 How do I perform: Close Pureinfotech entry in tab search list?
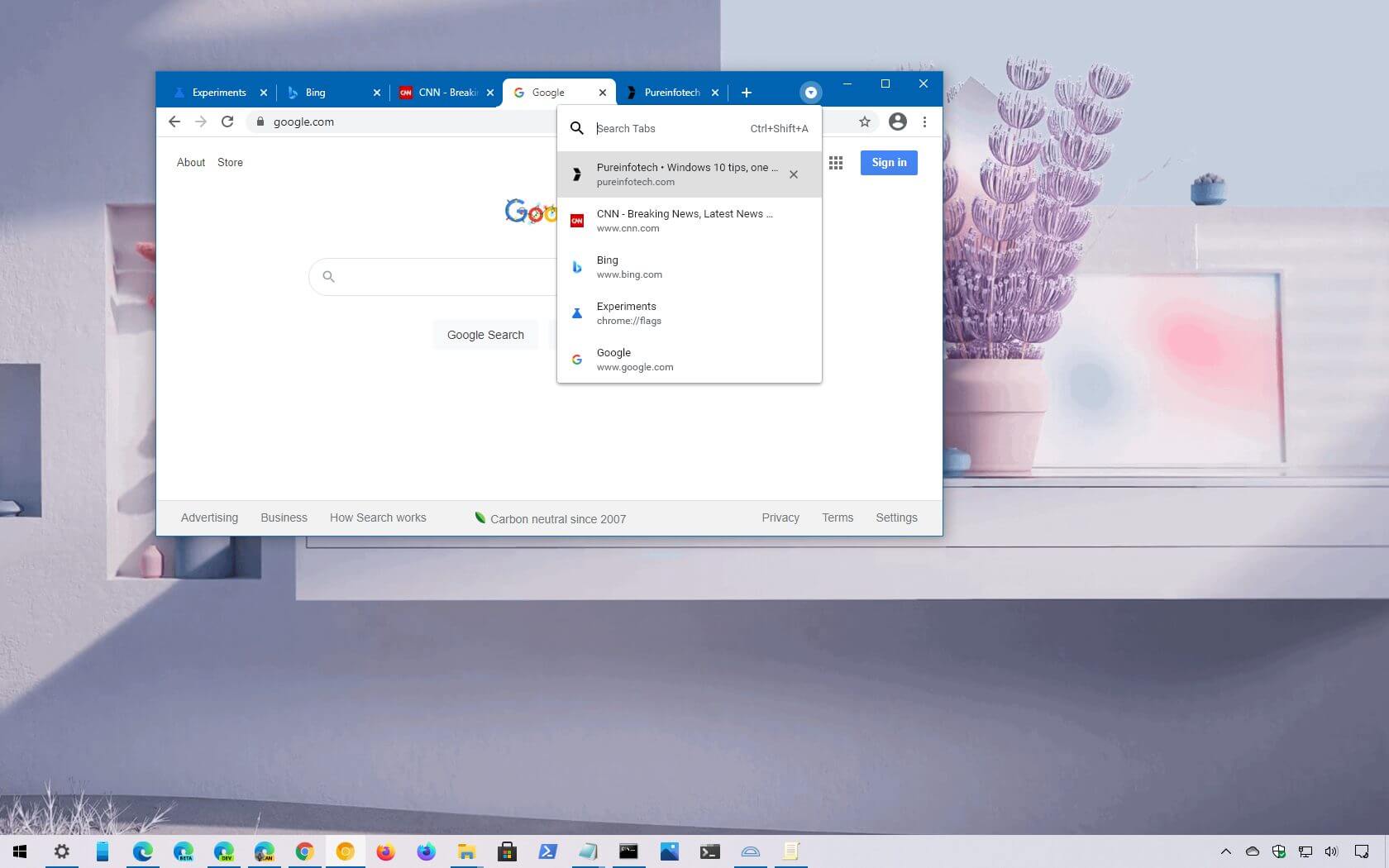point(794,174)
